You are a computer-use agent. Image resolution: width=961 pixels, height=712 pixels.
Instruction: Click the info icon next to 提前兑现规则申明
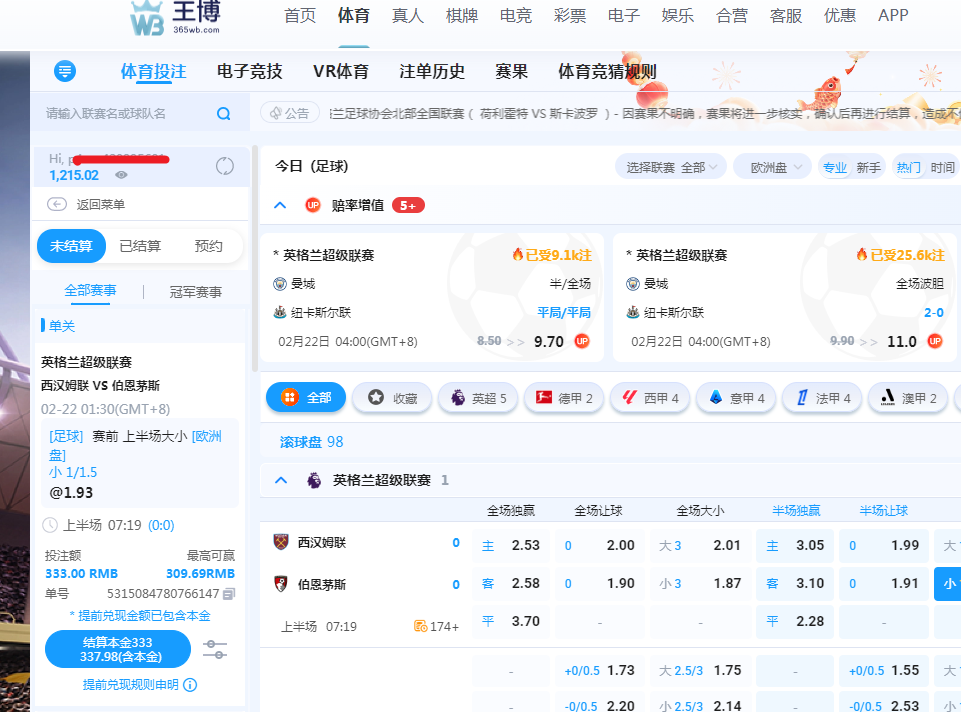pyautogui.click(x=190, y=685)
